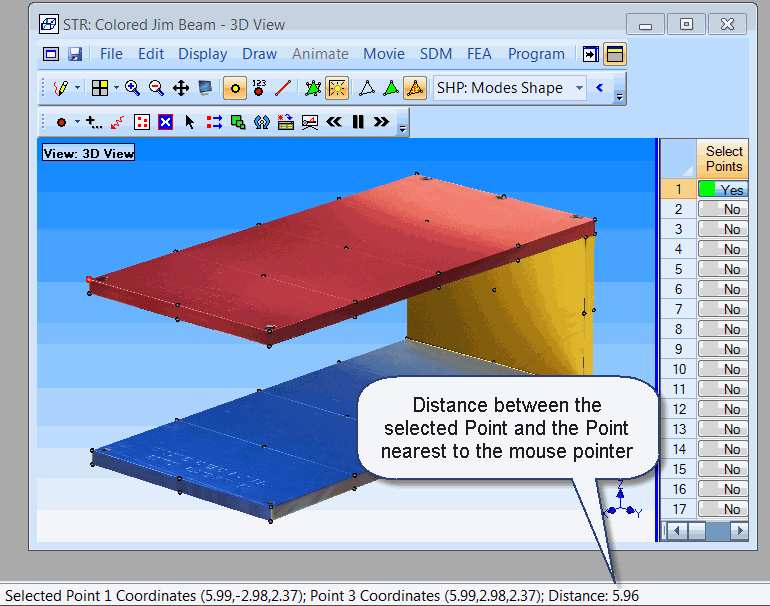Click the green star surface icon

[313, 88]
